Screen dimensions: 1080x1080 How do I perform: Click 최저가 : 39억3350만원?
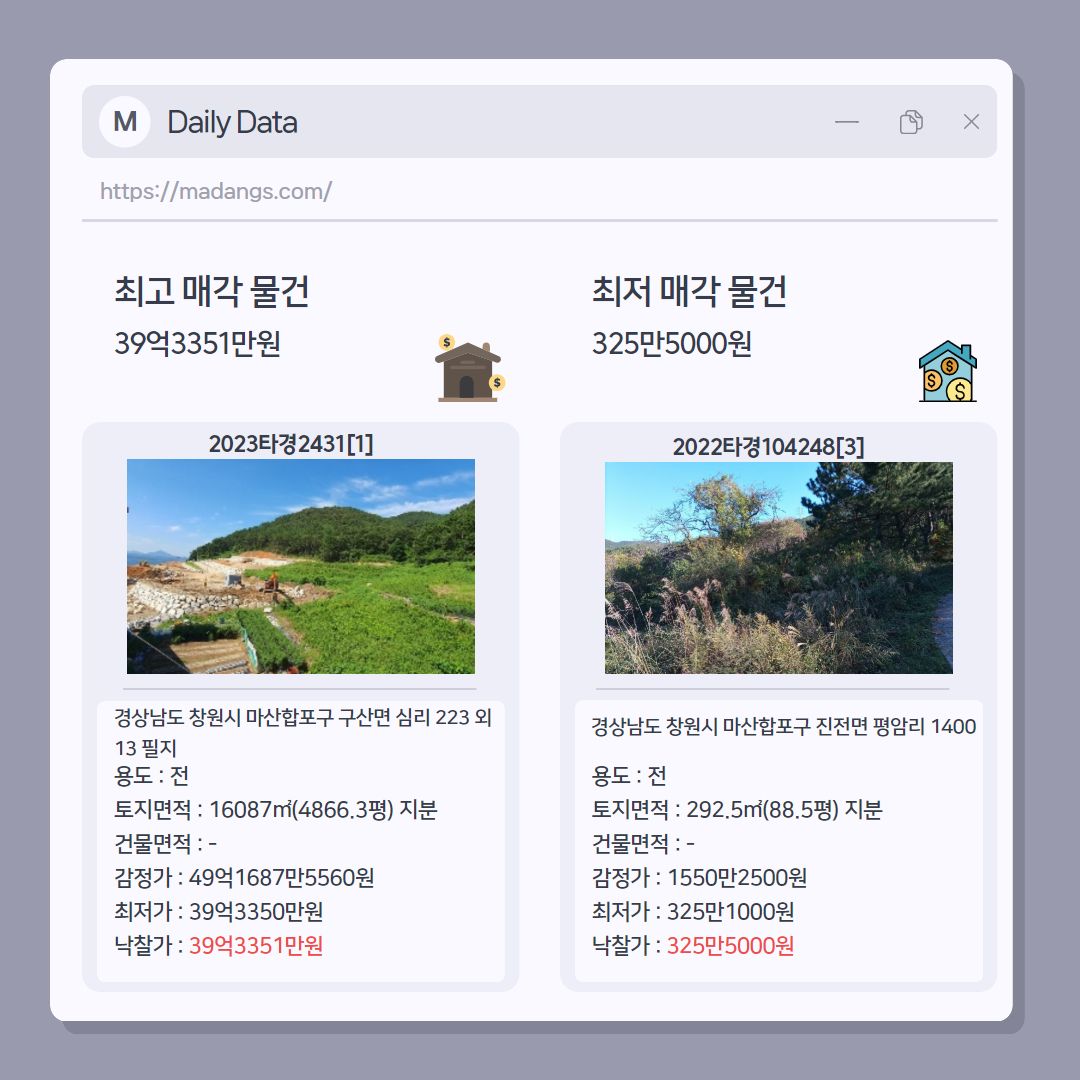tap(218, 911)
